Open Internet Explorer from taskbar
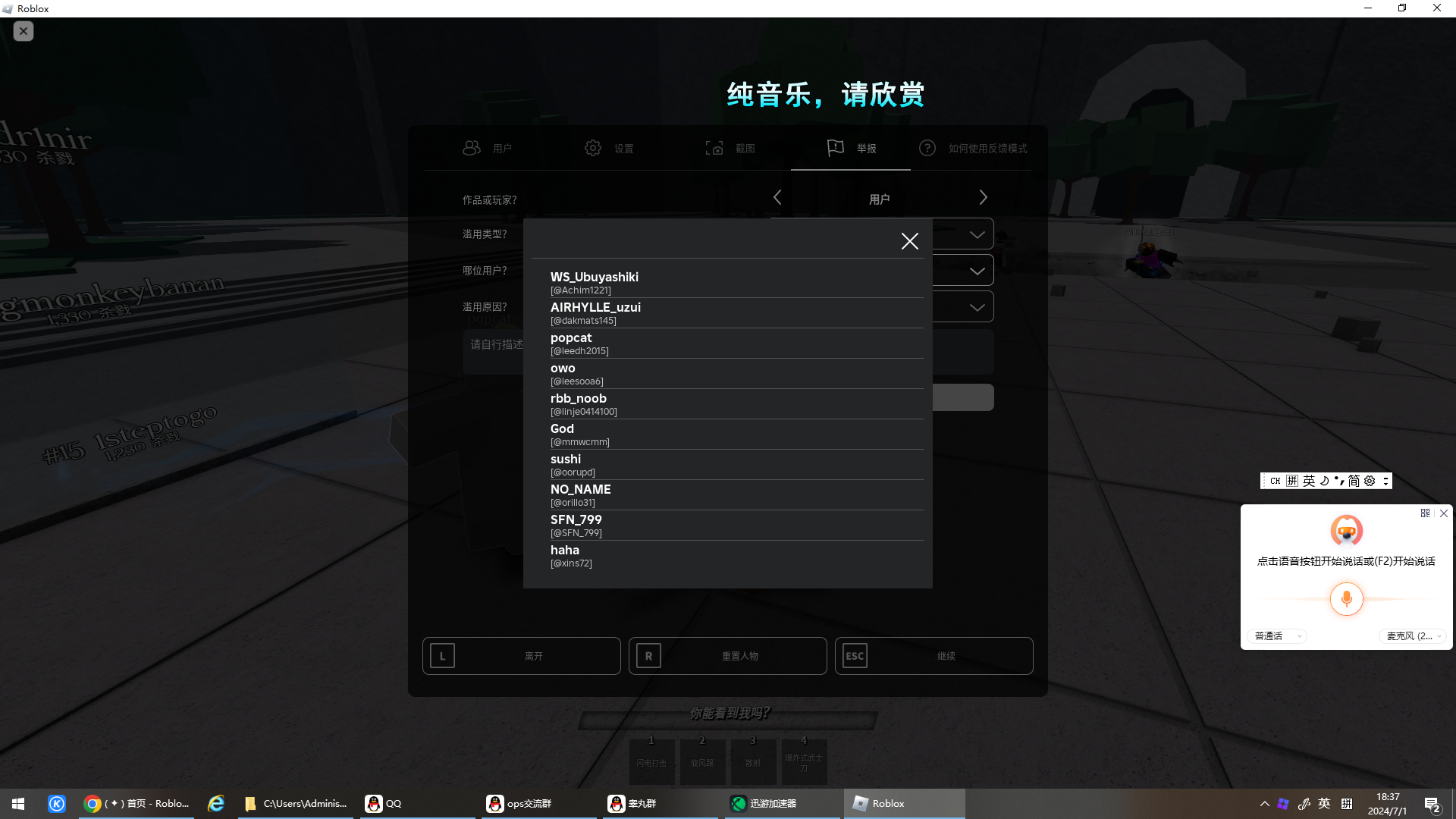 [x=216, y=804]
